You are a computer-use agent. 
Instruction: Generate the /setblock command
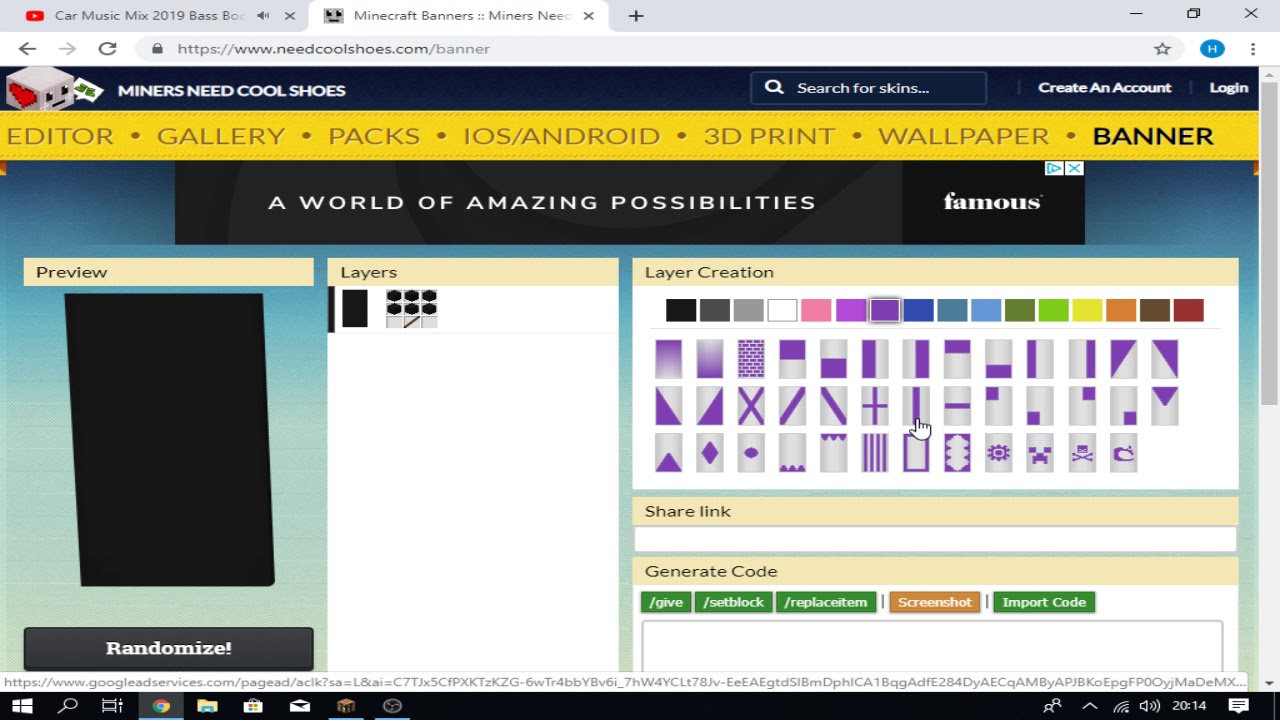tap(733, 602)
